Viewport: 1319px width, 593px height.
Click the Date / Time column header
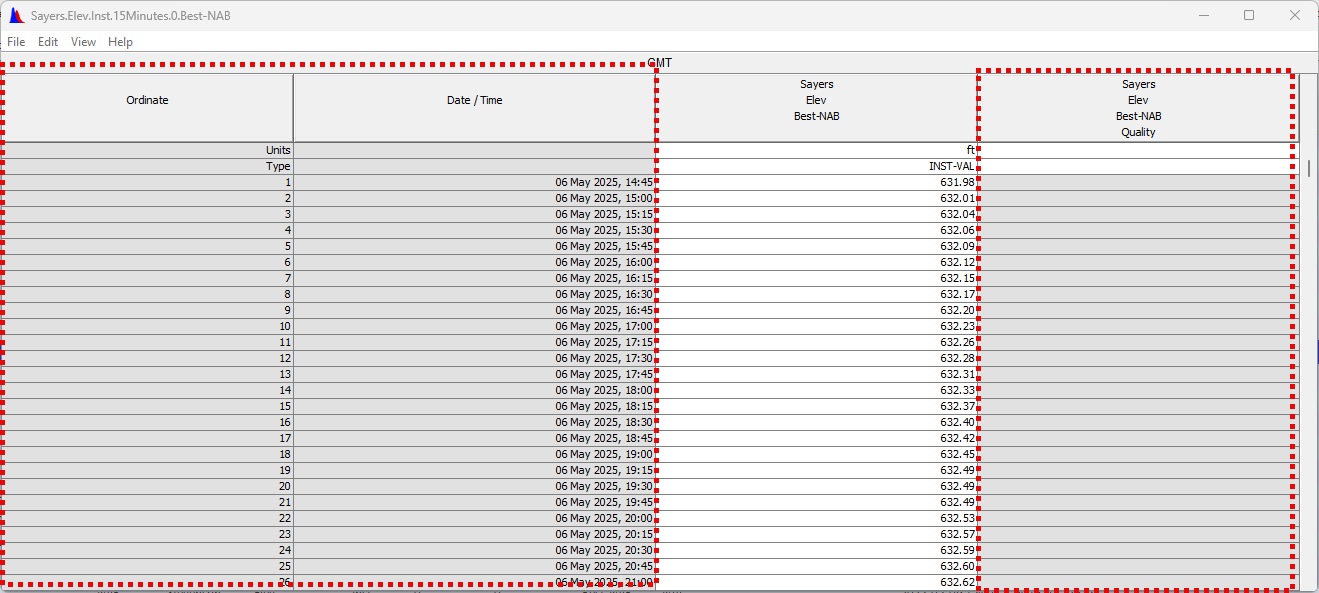click(474, 100)
